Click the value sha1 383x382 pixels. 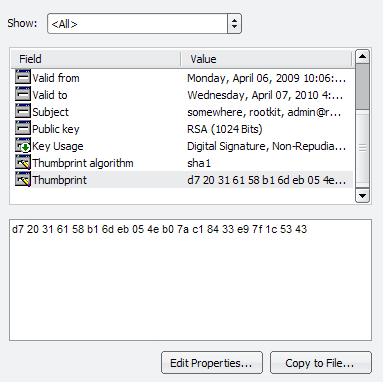199,163
